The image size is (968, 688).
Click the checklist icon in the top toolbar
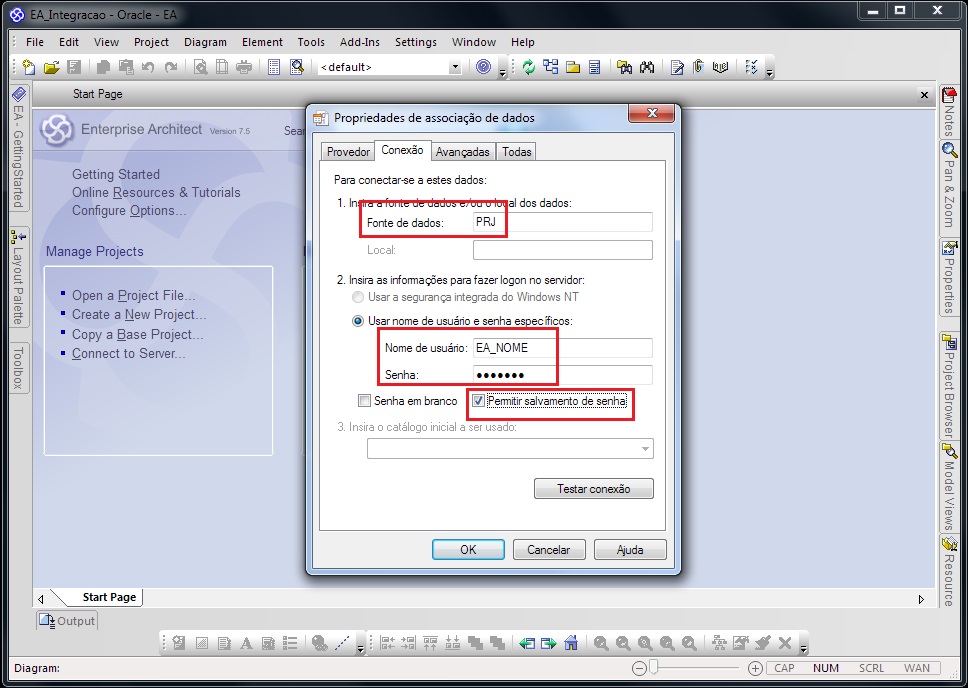click(x=751, y=67)
